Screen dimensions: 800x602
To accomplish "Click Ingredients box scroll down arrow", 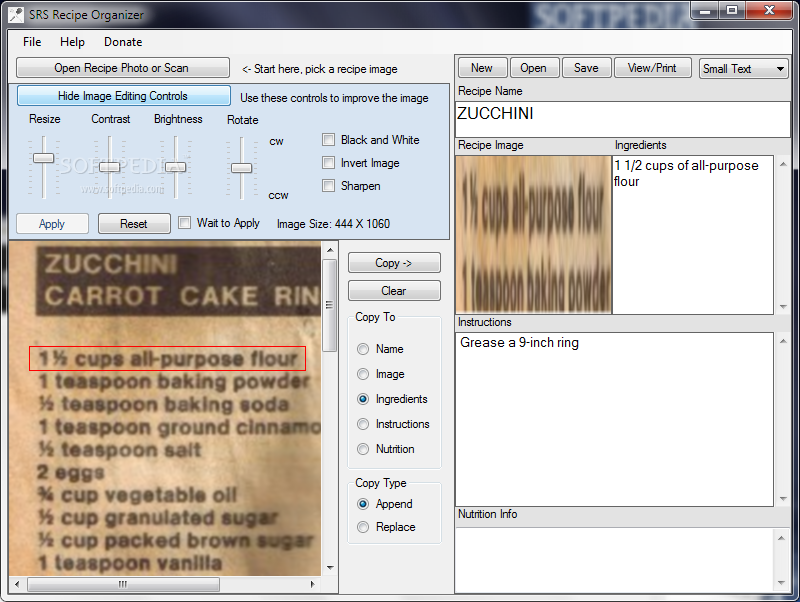I will (x=783, y=307).
